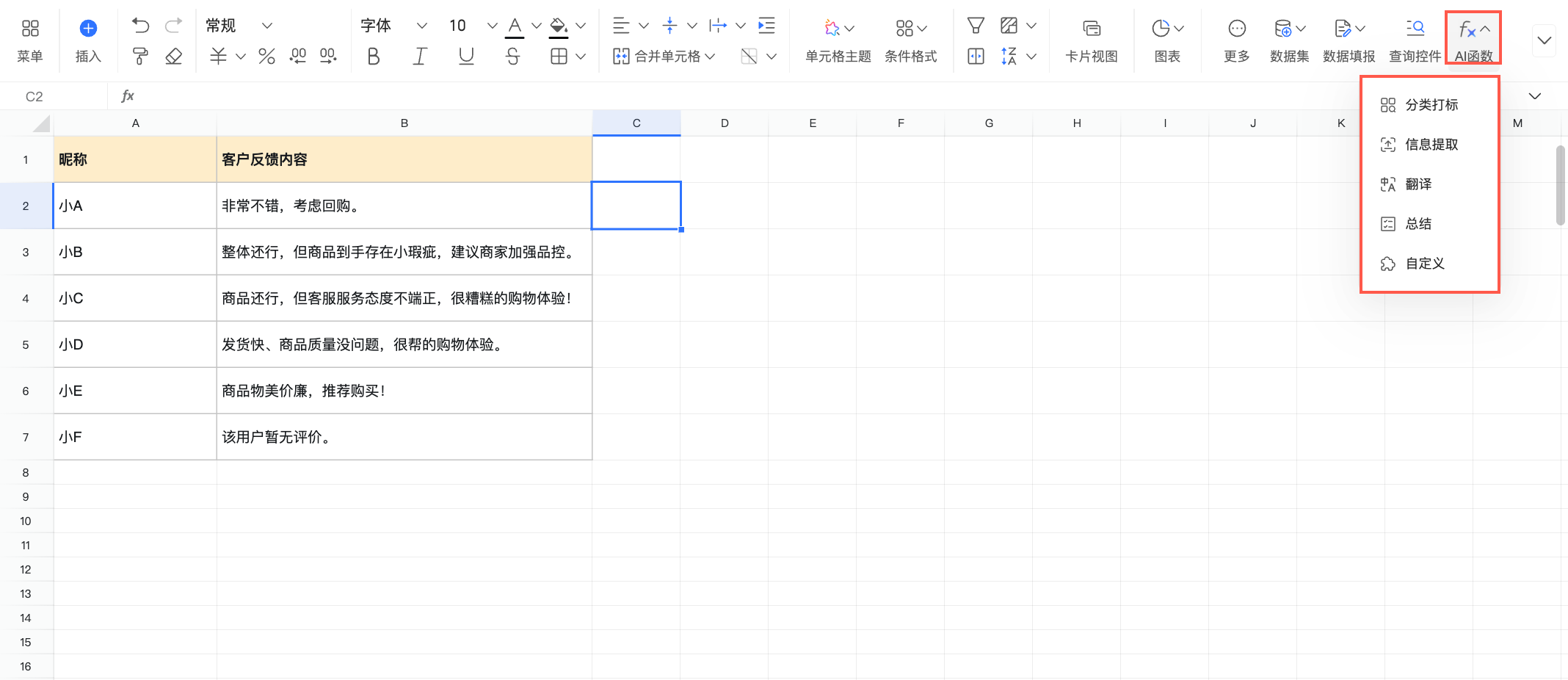Select 翻译 from AI函数 menu

tap(1429, 184)
